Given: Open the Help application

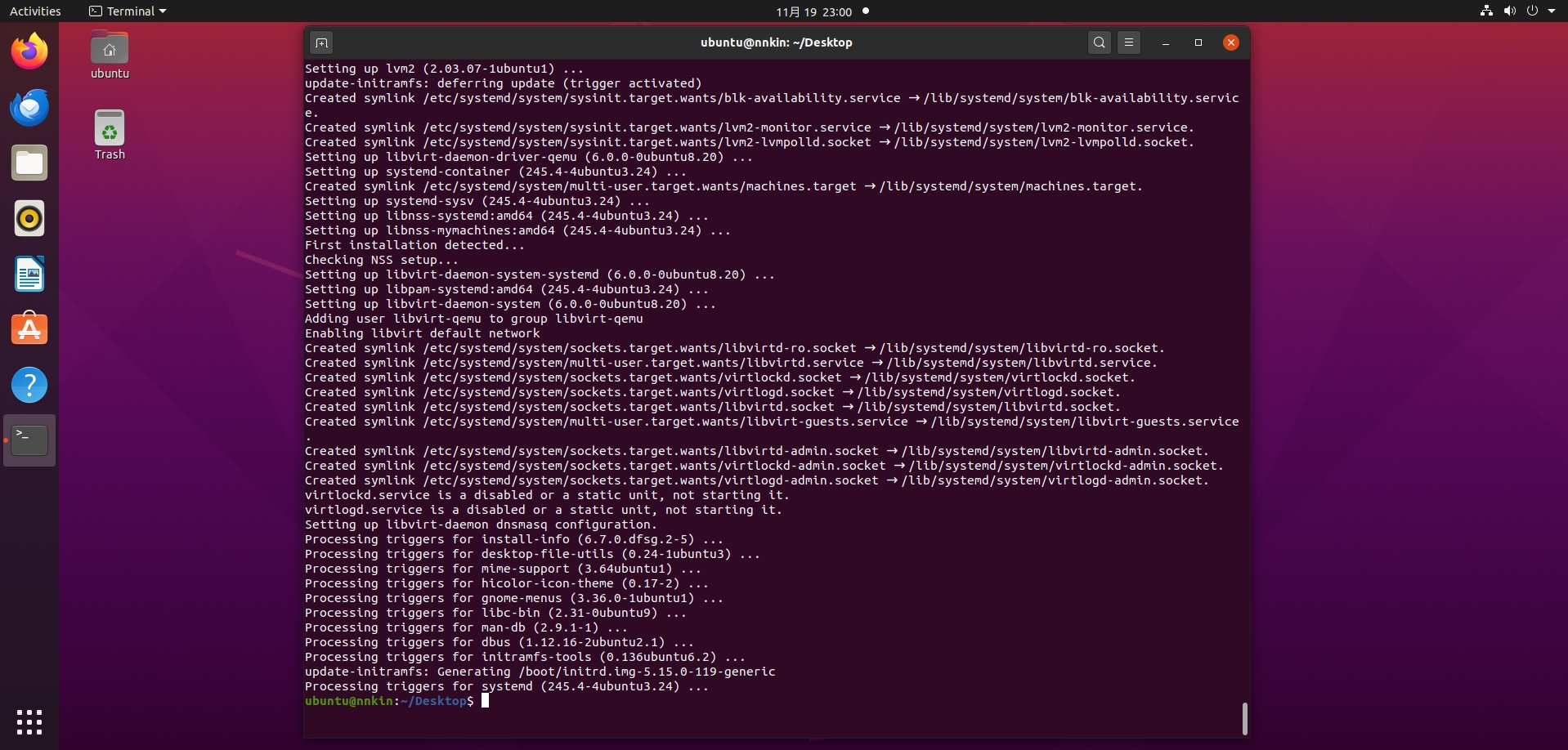Looking at the screenshot, I should [29, 385].
